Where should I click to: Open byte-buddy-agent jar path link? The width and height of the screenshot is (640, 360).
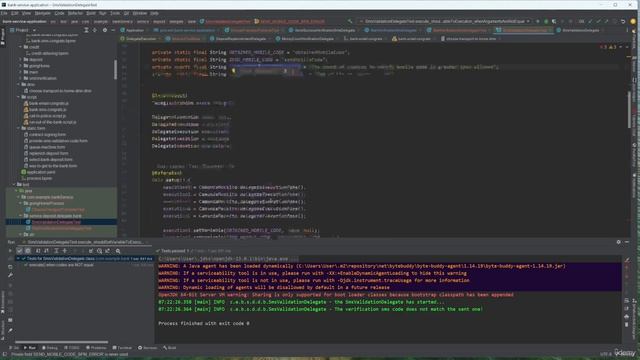(x=431, y=266)
